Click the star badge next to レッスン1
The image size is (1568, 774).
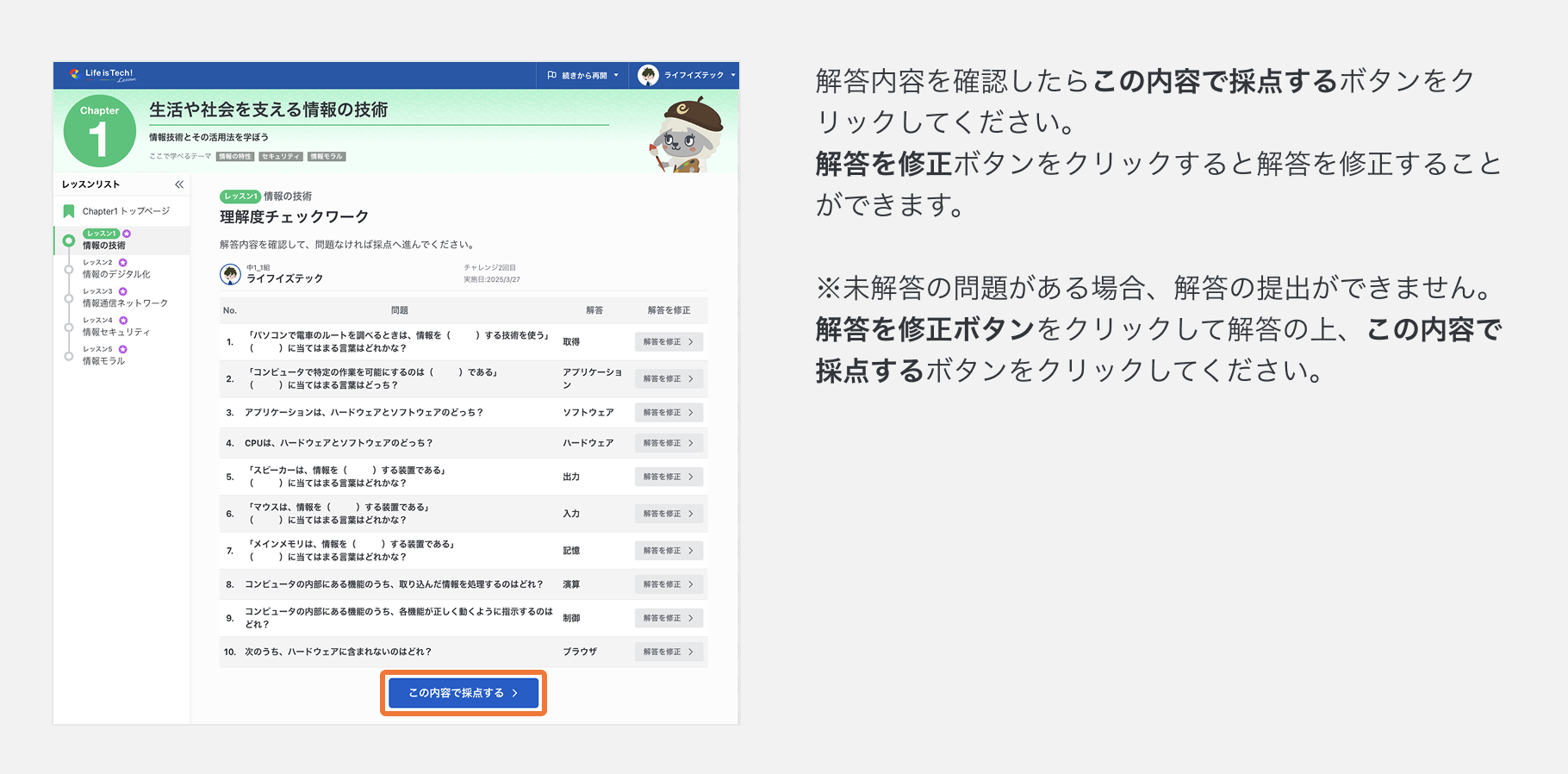click(x=127, y=234)
